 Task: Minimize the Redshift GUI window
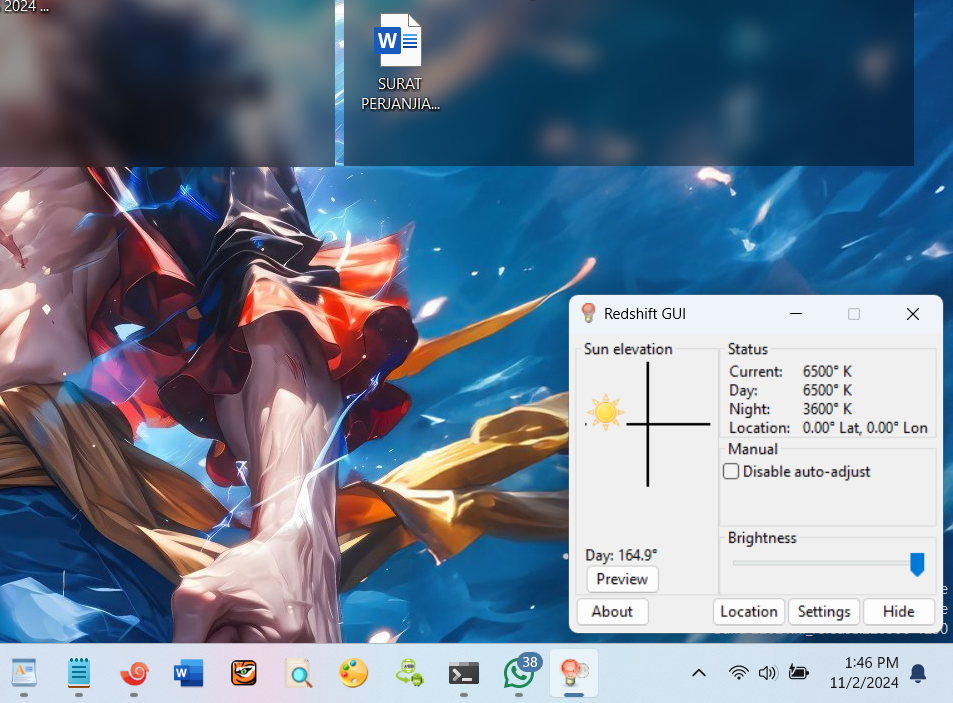pos(796,314)
